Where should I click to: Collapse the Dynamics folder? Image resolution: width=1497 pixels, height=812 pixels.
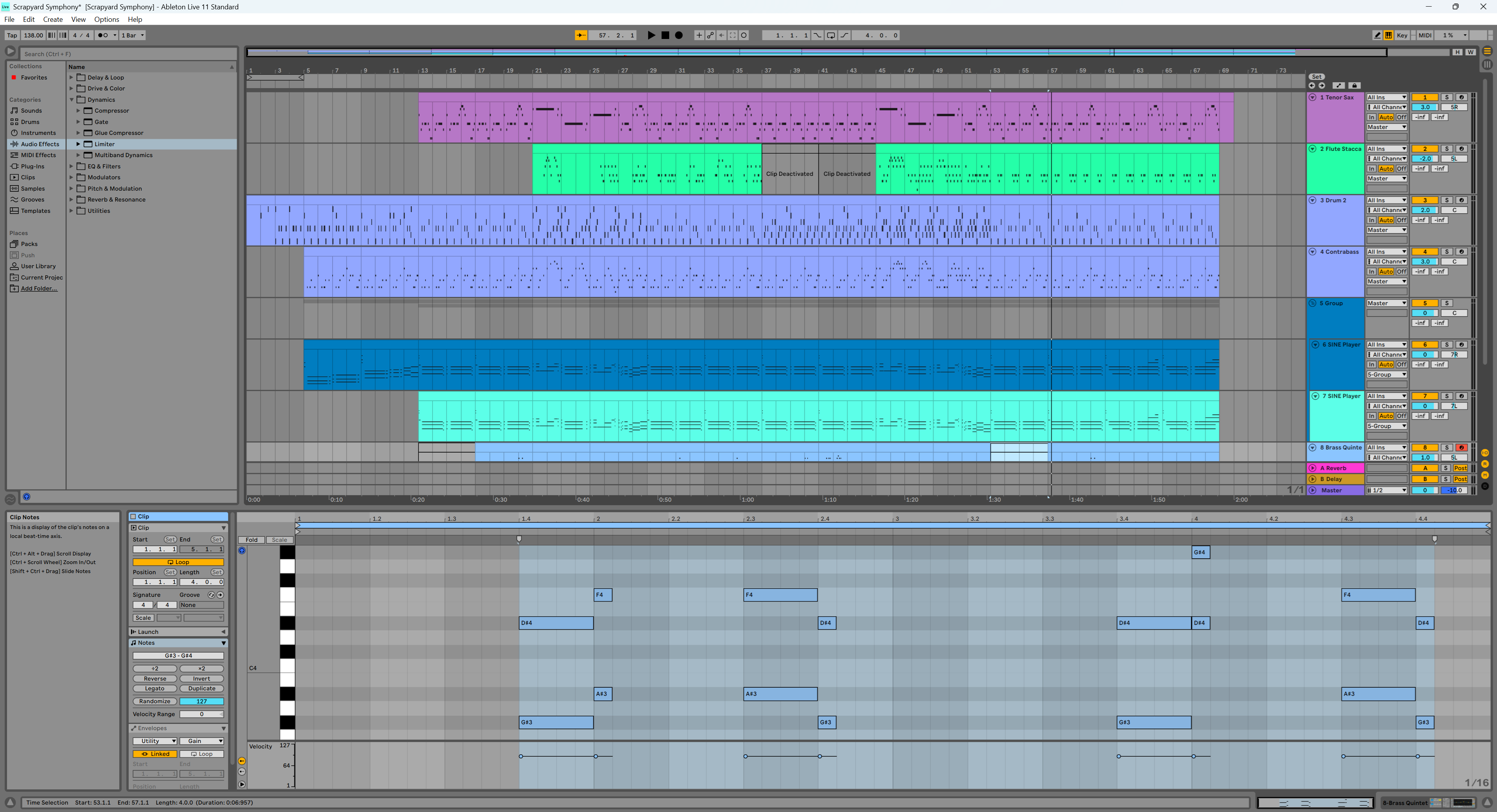point(71,100)
